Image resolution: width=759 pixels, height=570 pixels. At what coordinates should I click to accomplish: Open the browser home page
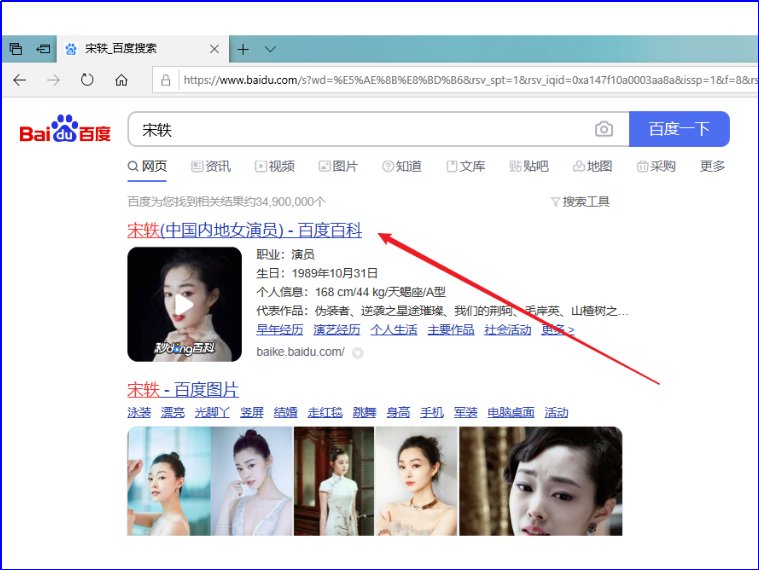(x=121, y=80)
